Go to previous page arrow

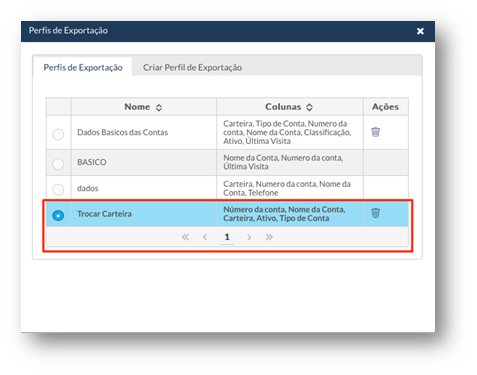pyautogui.click(x=205, y=237)
